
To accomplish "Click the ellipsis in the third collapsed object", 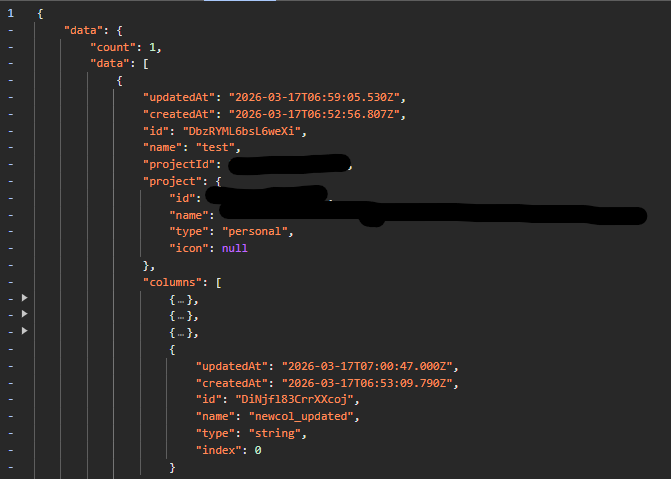I will pos(181,334).
